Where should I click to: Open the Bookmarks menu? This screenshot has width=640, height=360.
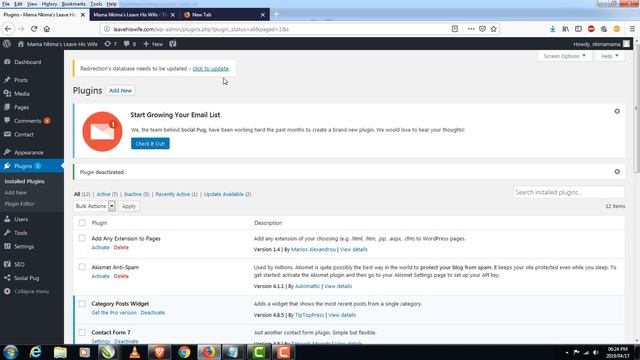pyautogui.click(x=73, y=4)
